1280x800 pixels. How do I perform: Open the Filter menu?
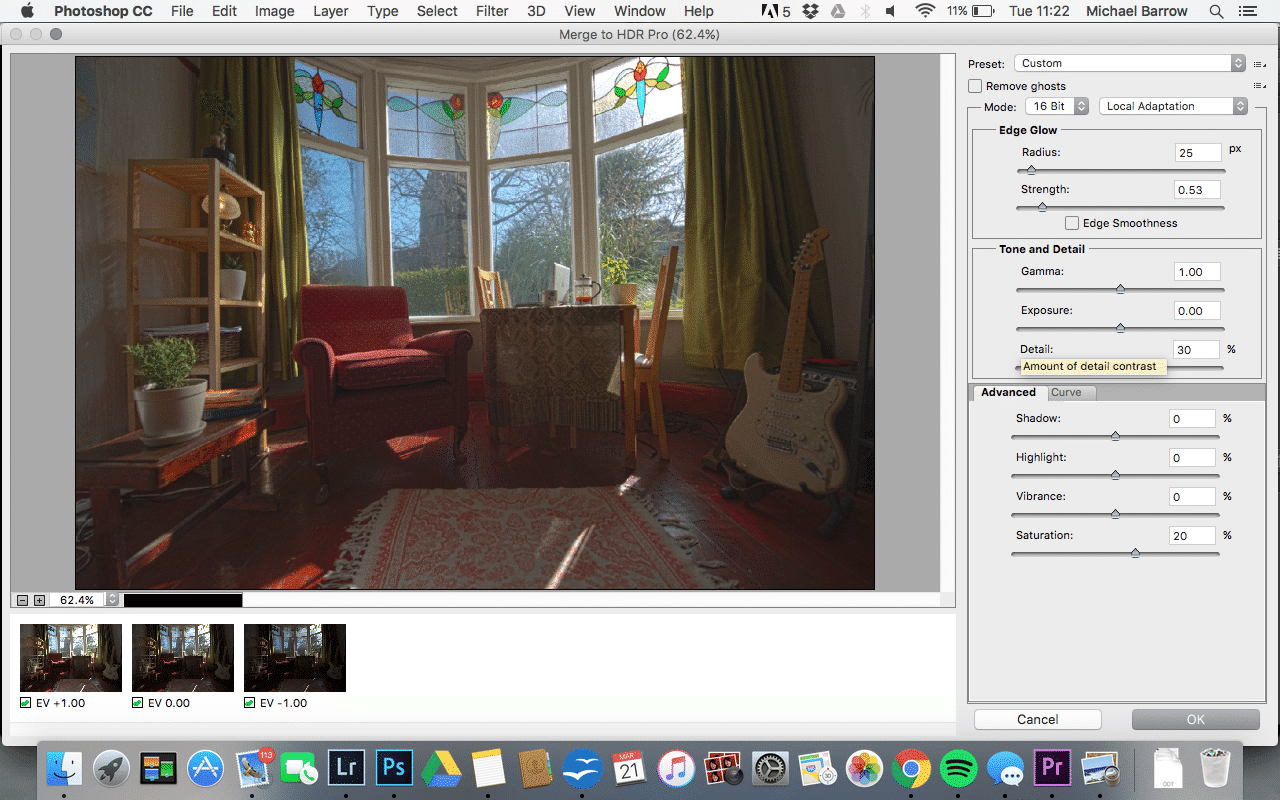[x=492, y=11]
